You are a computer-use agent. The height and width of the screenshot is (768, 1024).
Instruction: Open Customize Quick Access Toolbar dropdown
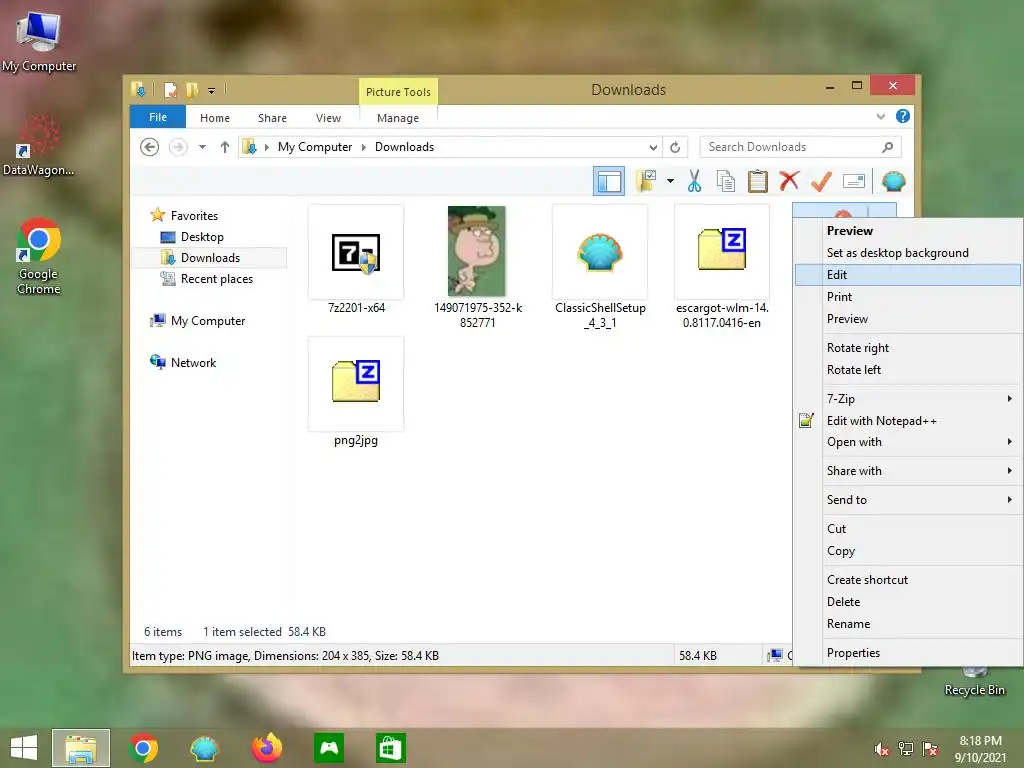(x=212, y=90)
